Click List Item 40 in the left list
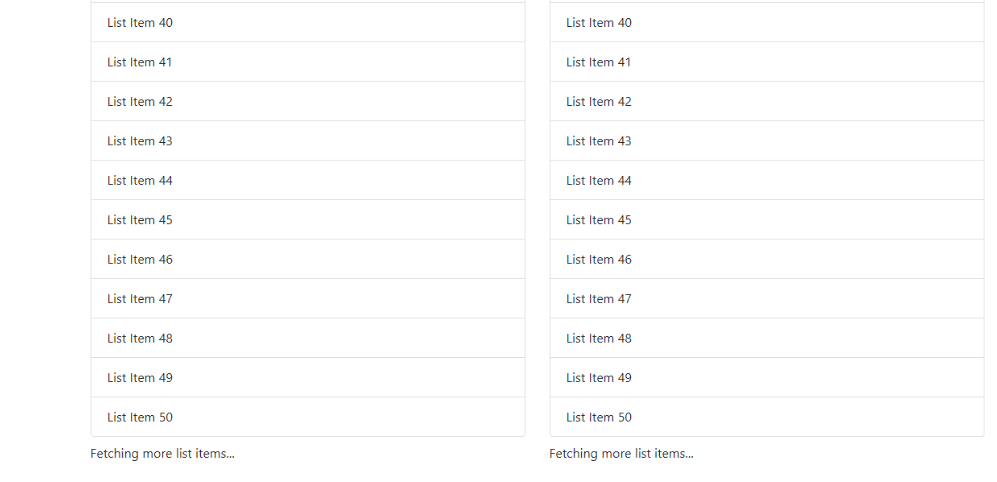997x482 pixels. pyautogui.click(x=140, y=23)
